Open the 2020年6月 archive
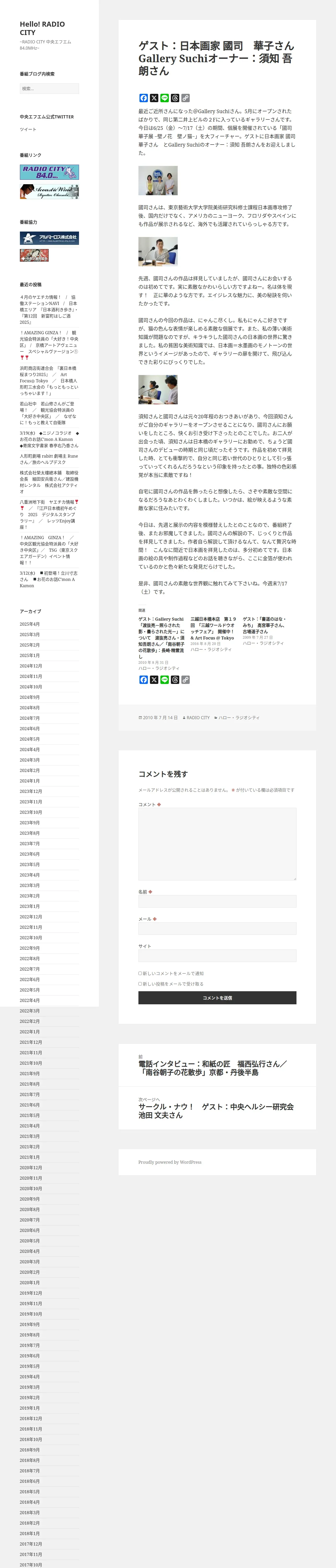The width and height of the screenshot is (336, 1568). pyautogui.click(x=29, y=1230)
